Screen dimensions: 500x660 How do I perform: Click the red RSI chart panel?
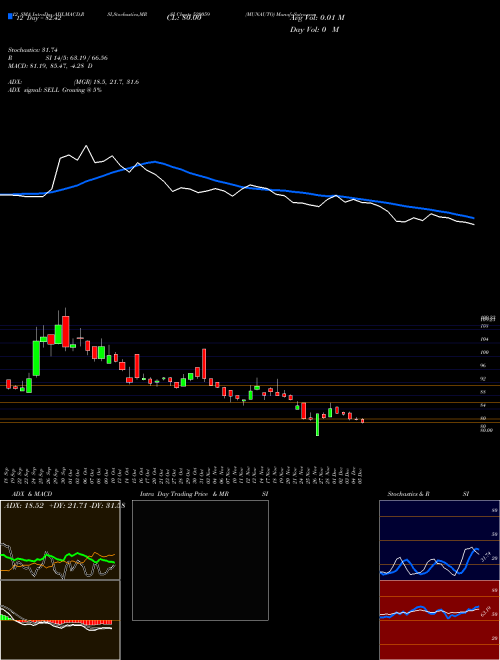pyautogui.click(x=439, y=620)
